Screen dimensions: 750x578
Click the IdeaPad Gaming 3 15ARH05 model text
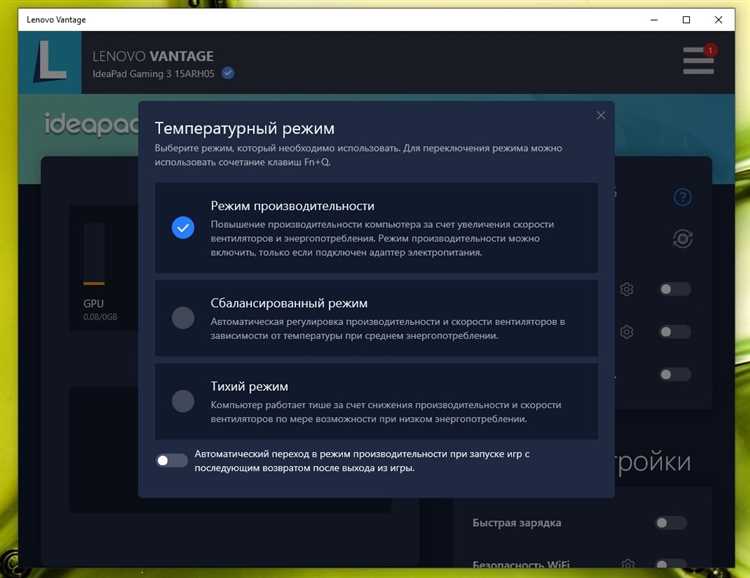tap(153, 74)
